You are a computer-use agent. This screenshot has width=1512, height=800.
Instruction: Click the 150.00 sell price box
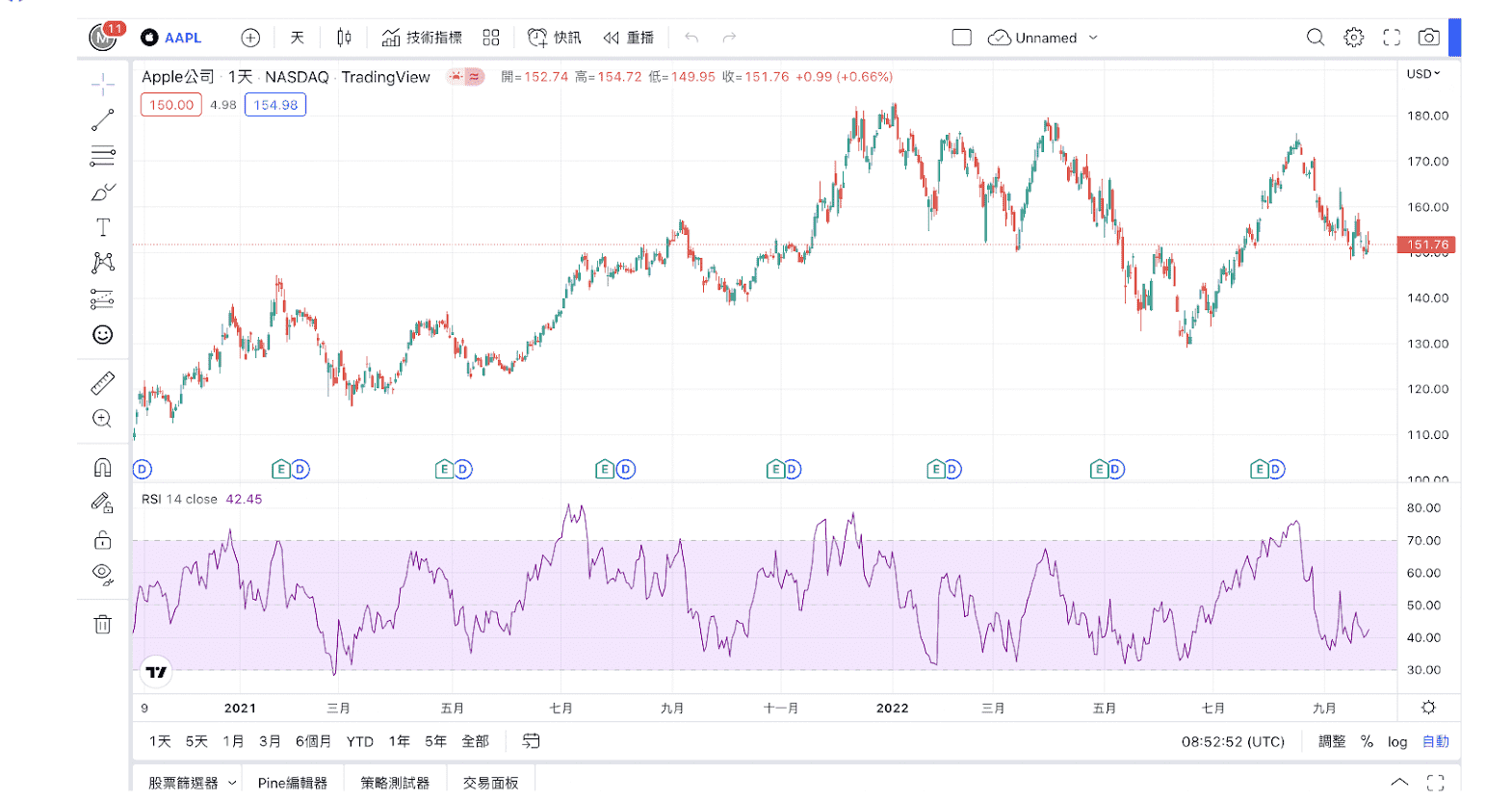point(171,105)
